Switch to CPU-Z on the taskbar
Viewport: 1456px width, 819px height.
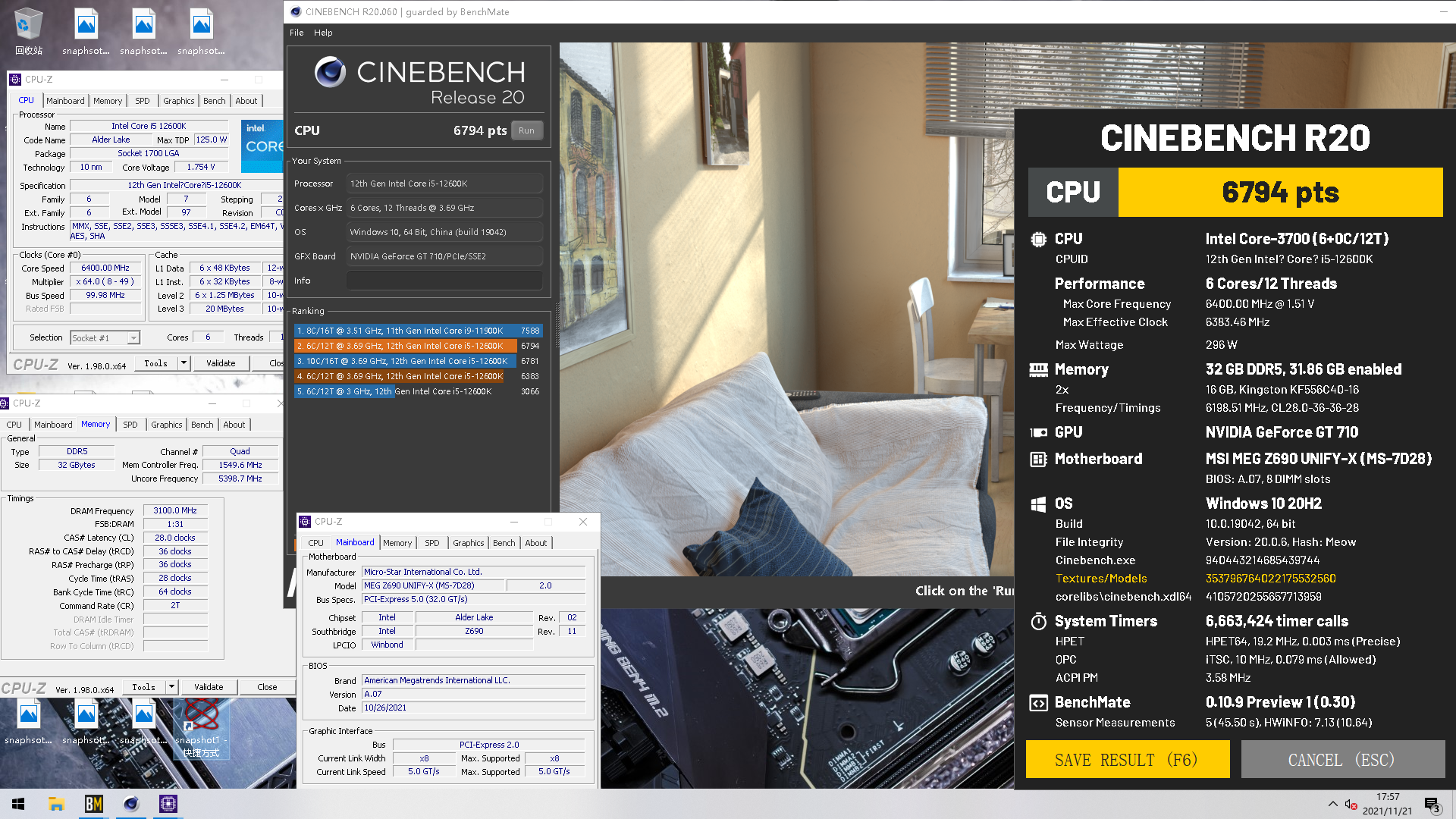(x=168, y=804)
